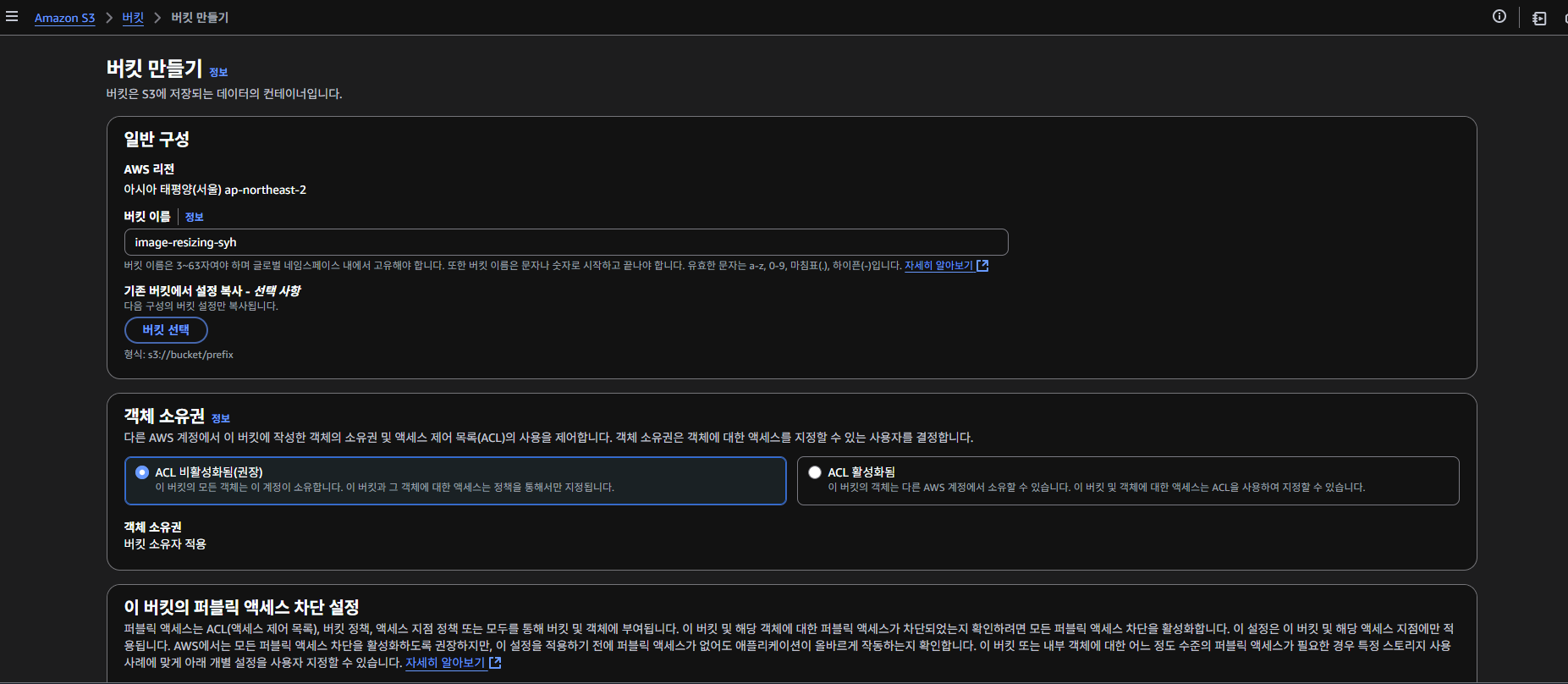Click the panel toggle icon beside the info icon

coord(1539,18)
